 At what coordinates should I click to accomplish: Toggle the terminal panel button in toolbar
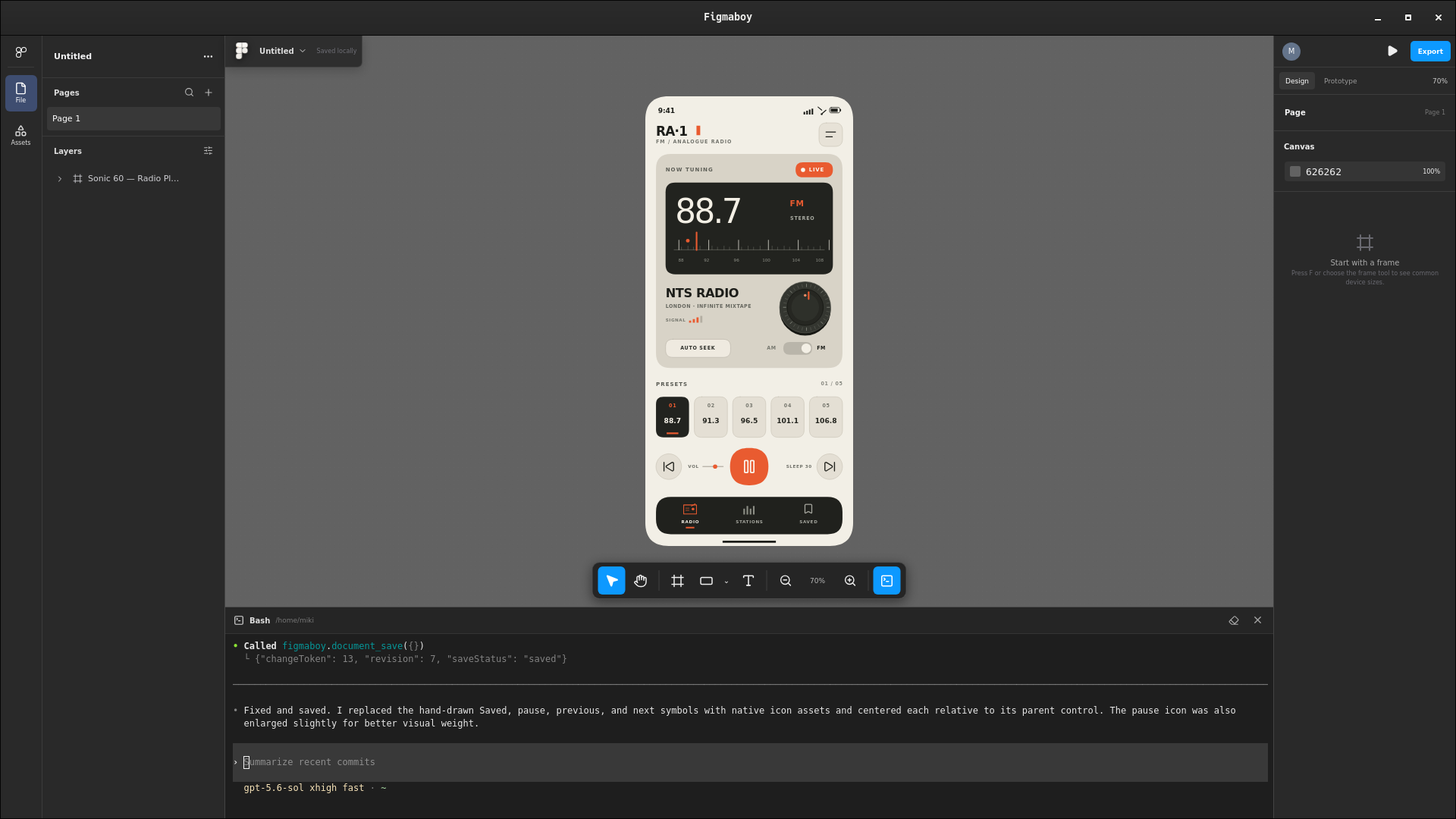coord(886,581)
